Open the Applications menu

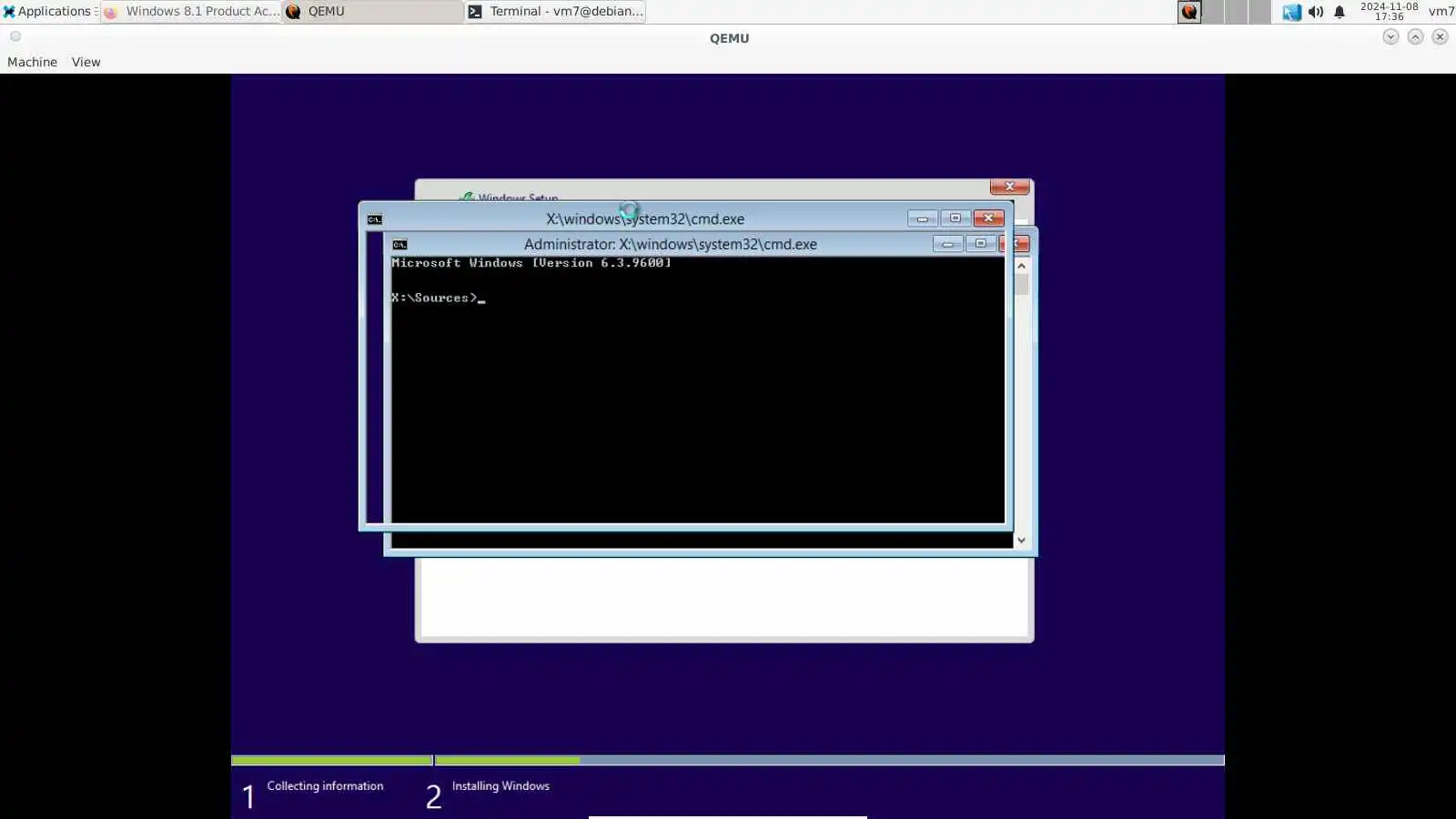tap(49, 12)
